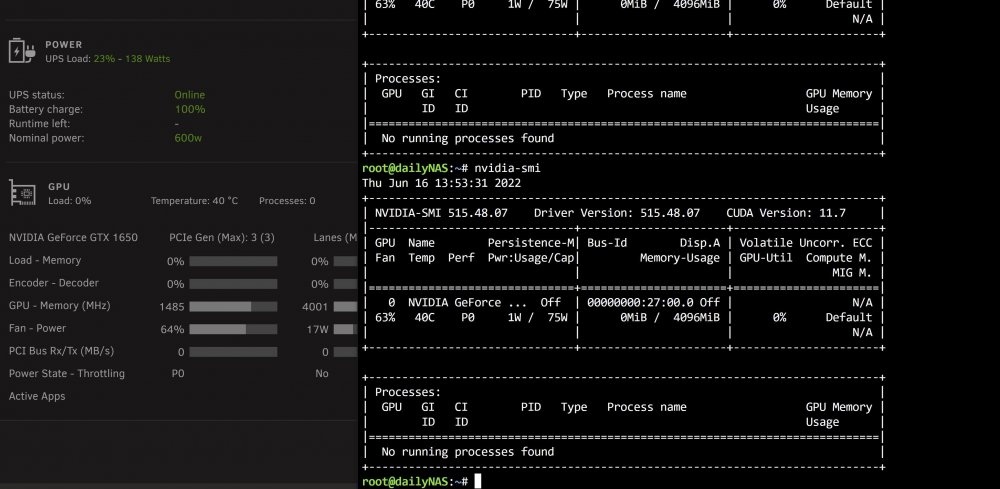Click the 'nvidia-smi' command in terminal

point(507,168)
